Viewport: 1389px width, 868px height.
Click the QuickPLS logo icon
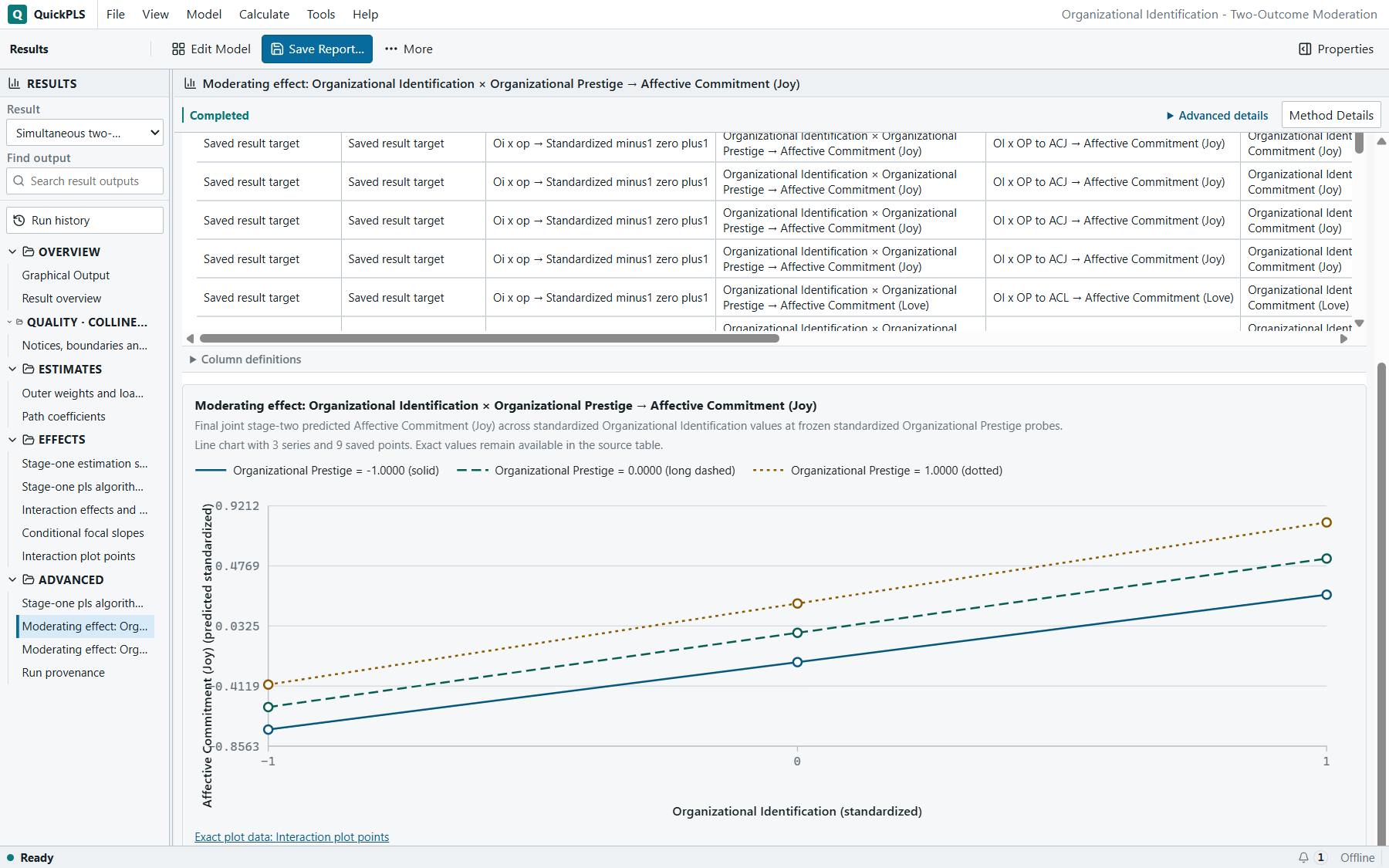click(x=17, y=14)
